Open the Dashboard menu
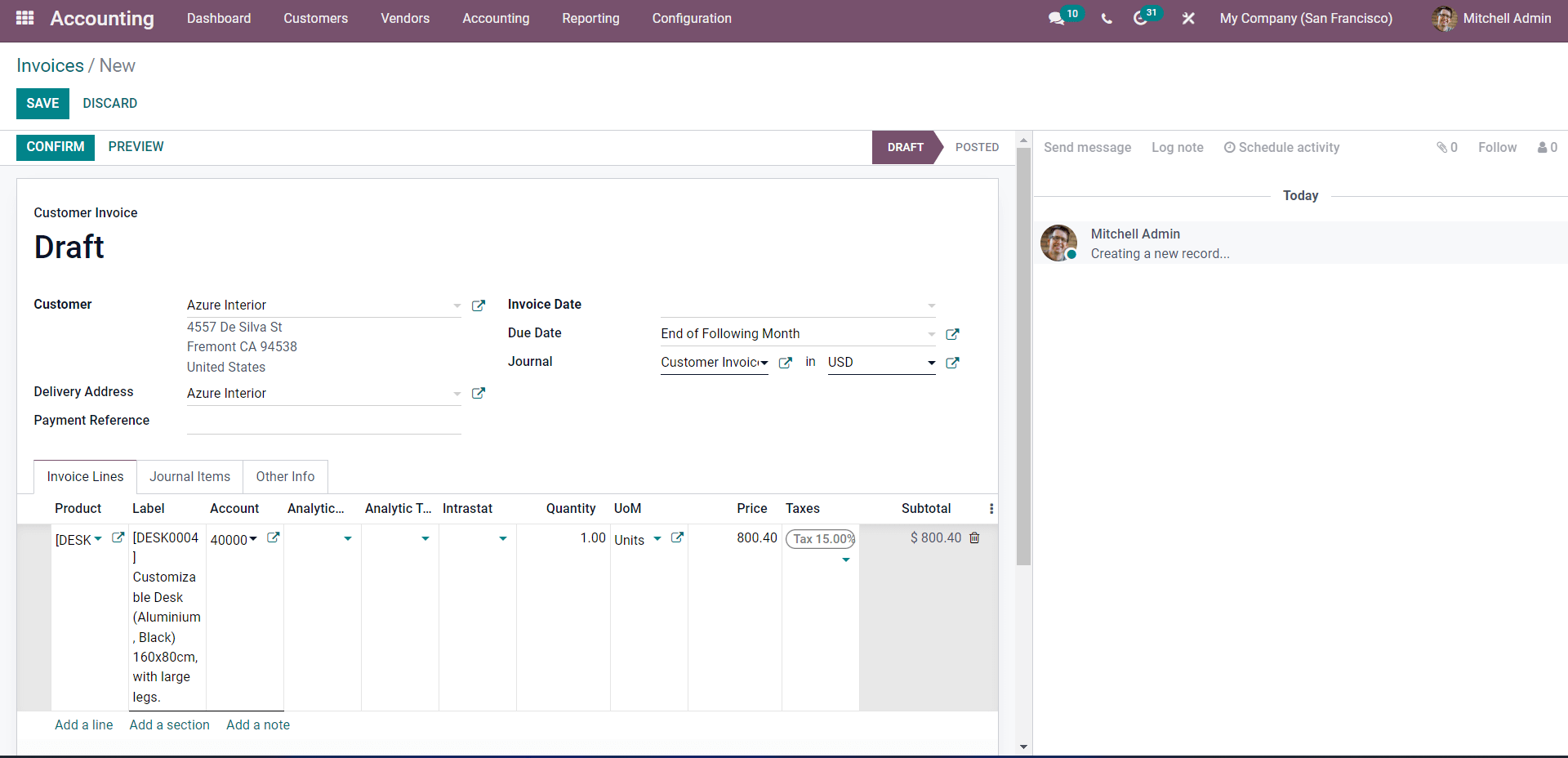Image resolution: width=1568 pixels, height=758 pixels. click(219, 18)
